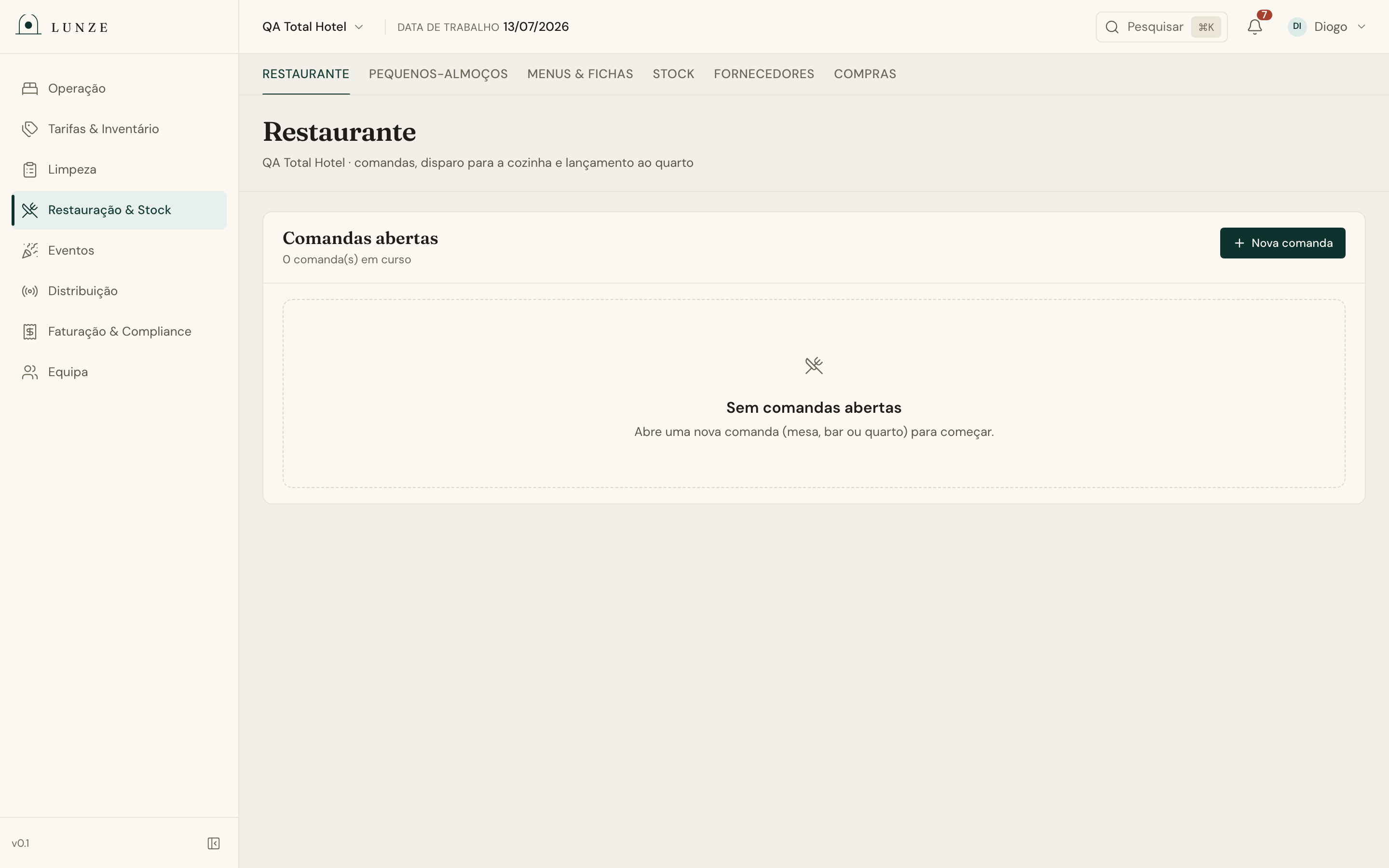Click the Equipa people icon
Image resolution: width=1389 pixels, height=868 pixels.
tap(30, 372)
